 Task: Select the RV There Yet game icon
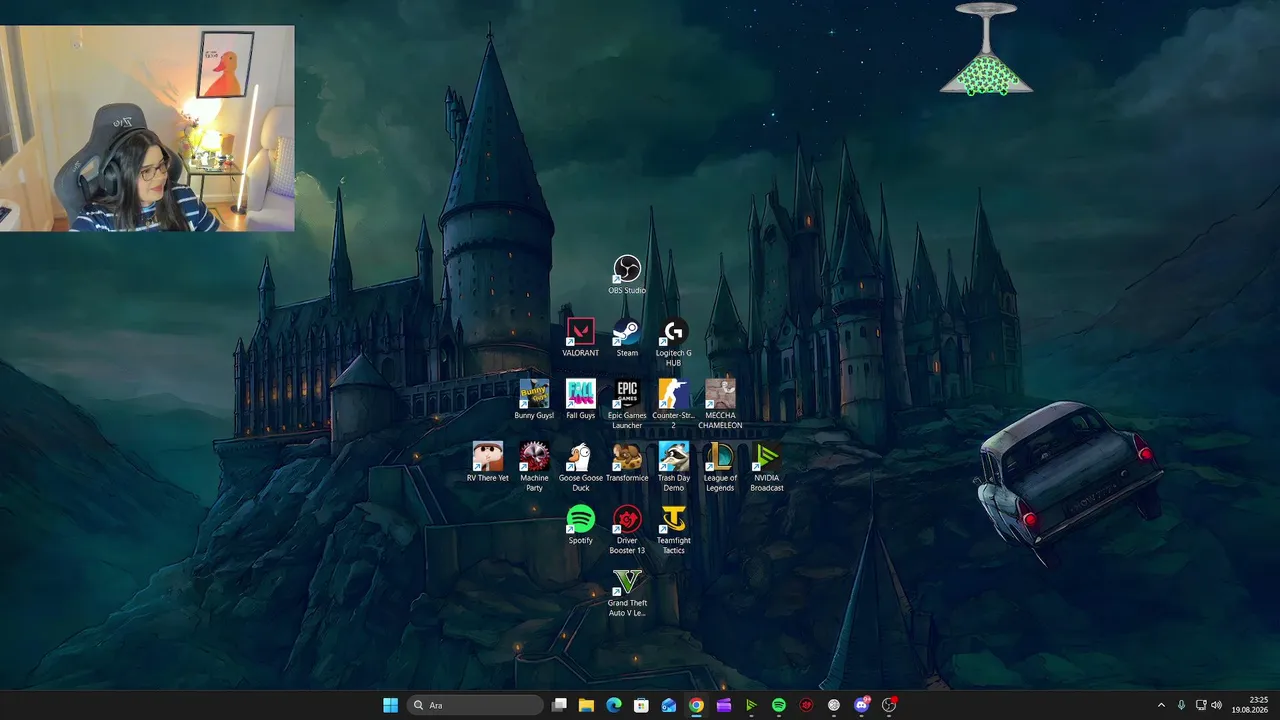click(488, 462)
